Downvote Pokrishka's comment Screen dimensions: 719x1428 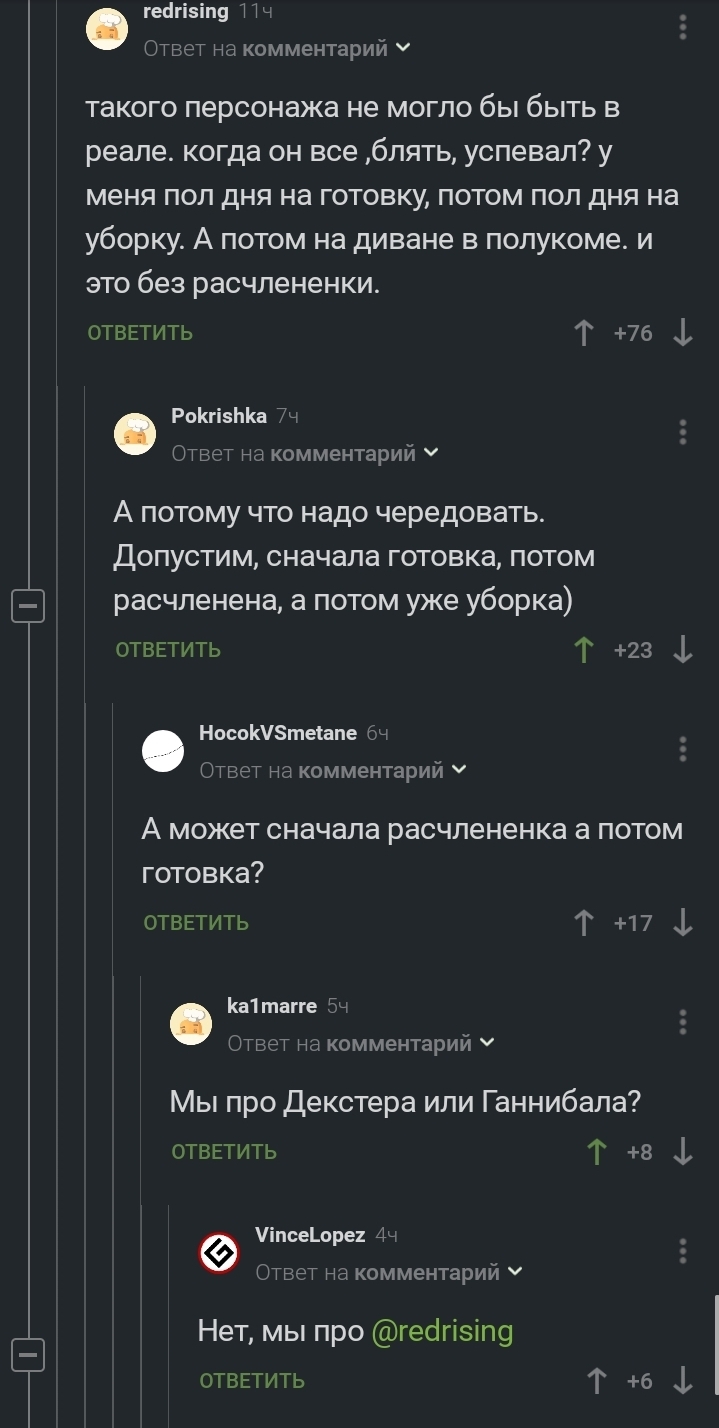pos(683,650)
